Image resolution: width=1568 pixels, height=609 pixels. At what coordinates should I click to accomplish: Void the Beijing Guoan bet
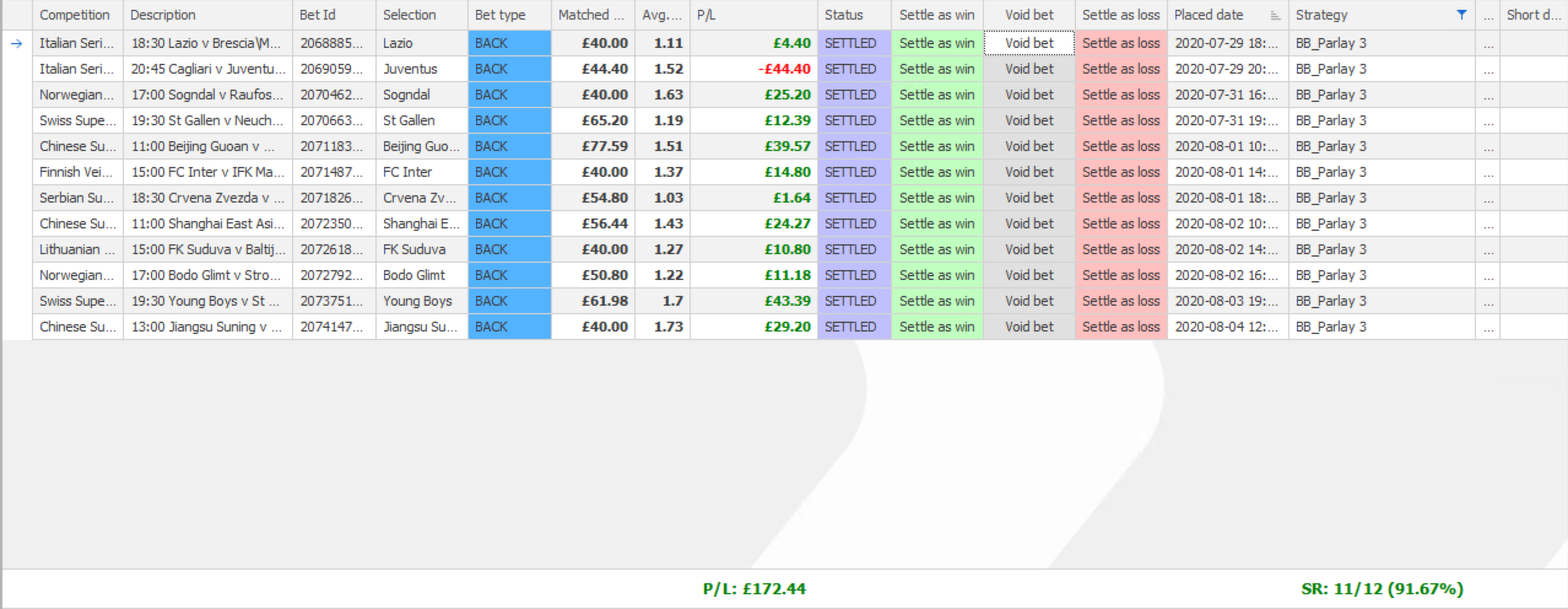1029,146
